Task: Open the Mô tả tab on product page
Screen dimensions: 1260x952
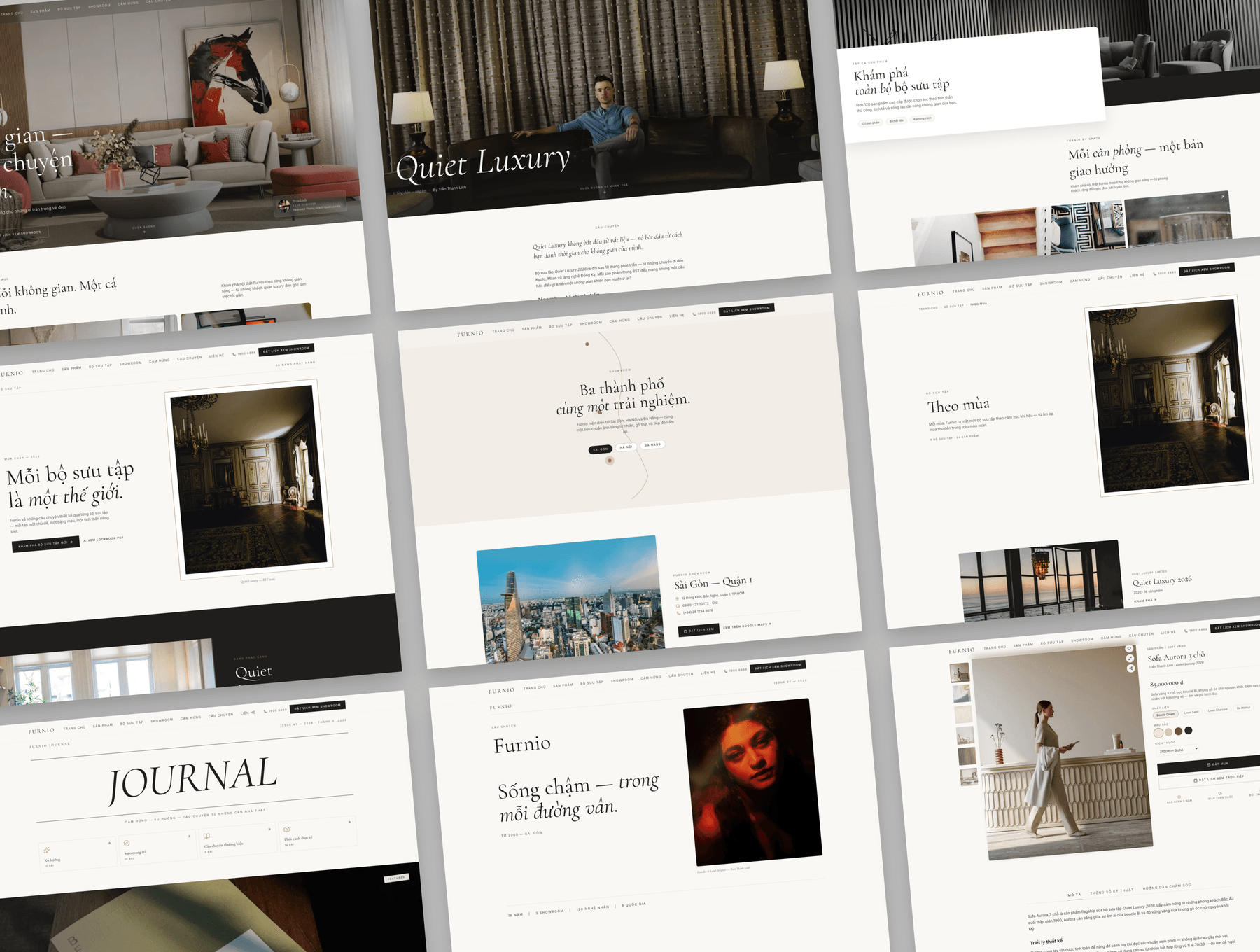Action: 1074,895
